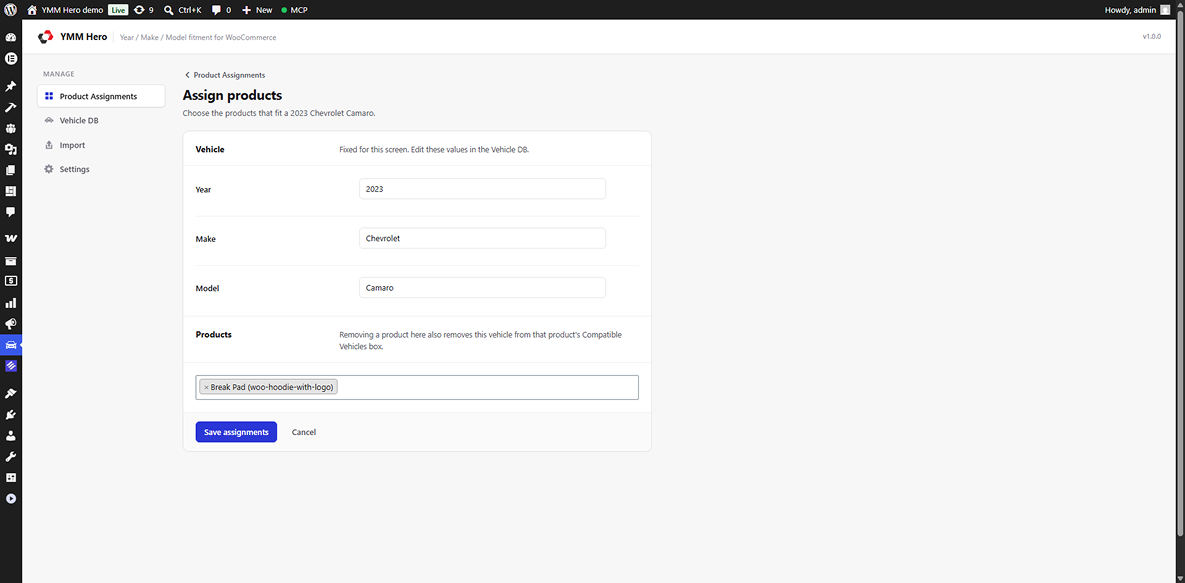Image resolution: width=1185 pixels, height=583 pixels.
Task: Open the WordPress logo menu
Action: click(x=11, y=10)
